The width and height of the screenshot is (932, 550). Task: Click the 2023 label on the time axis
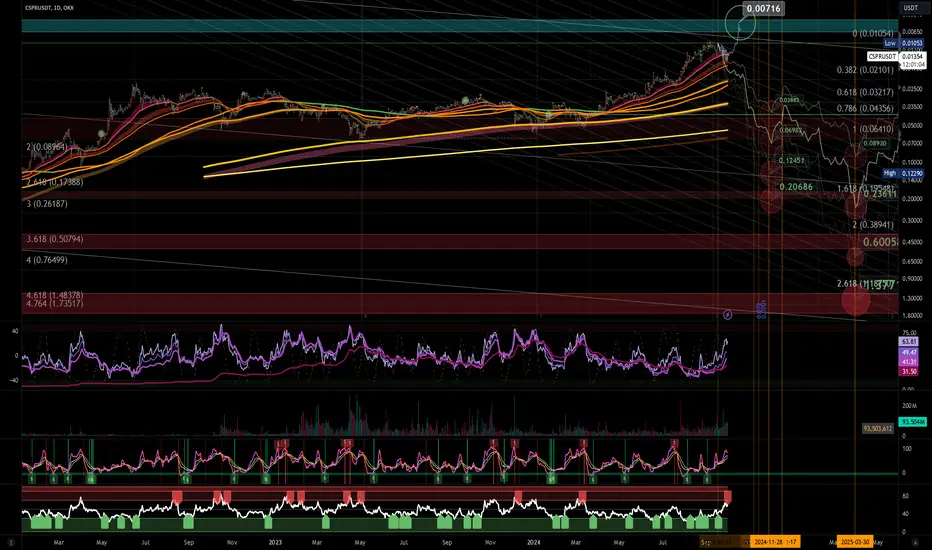point(275,542)
